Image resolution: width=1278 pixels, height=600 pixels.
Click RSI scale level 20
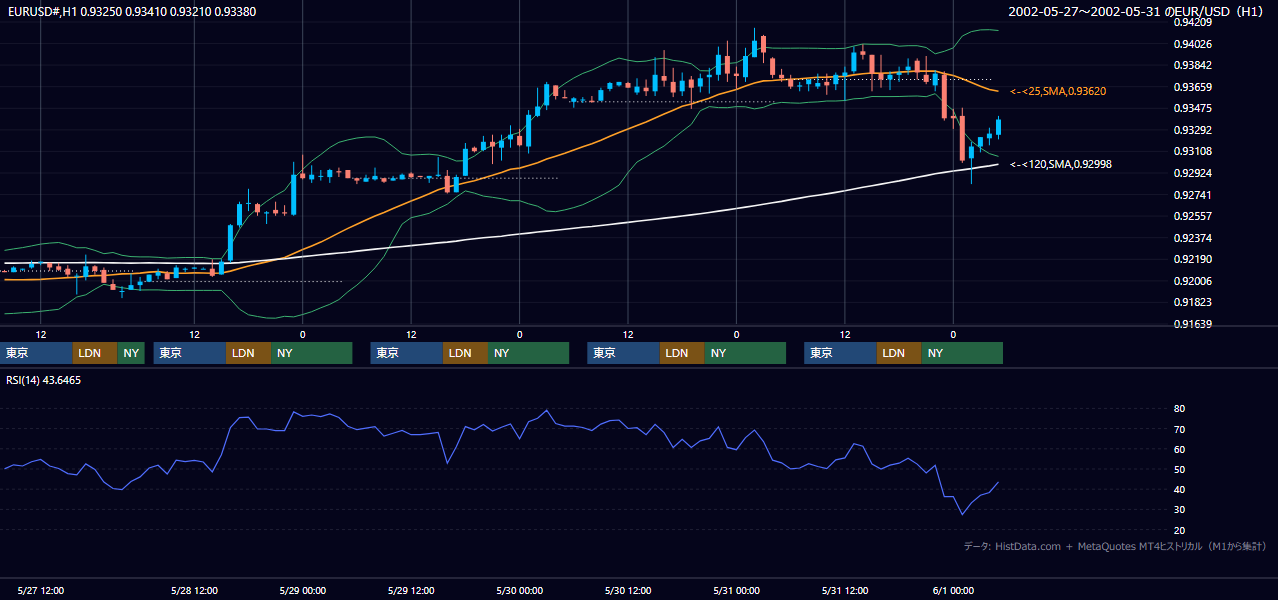(1179, 530)
